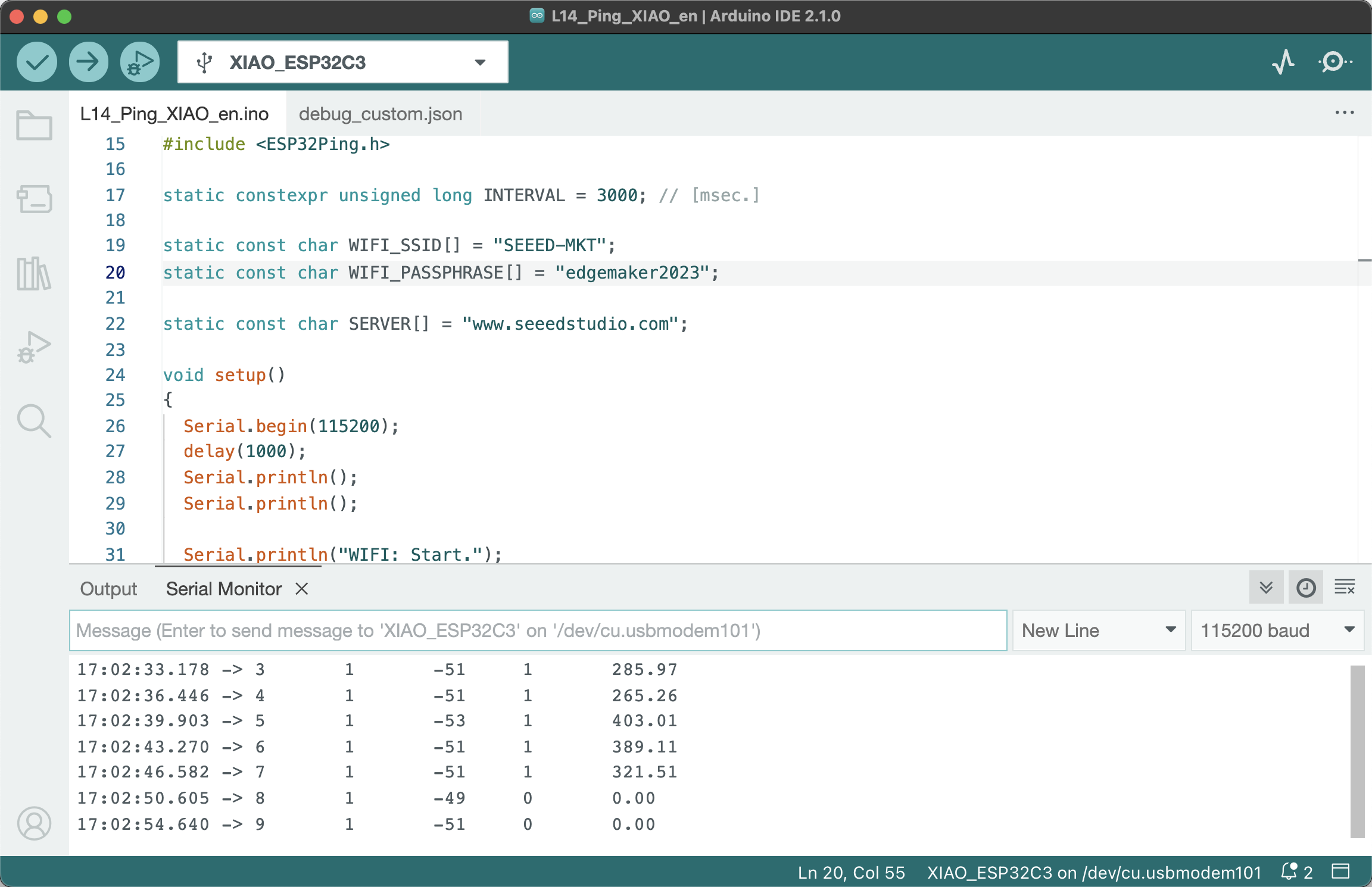Upload sketch with the arrow button
1372x887 pixels.
(88, 62)
